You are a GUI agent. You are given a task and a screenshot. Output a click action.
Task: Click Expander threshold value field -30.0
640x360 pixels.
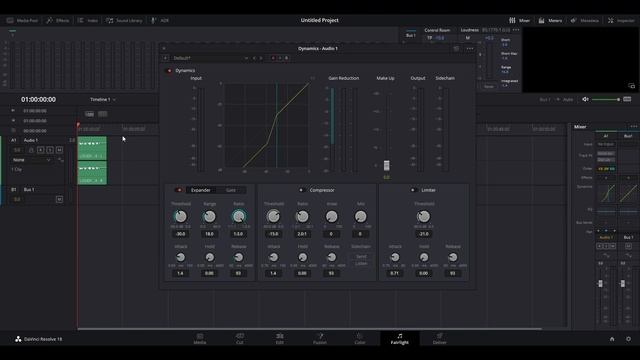pyautogui.click(x=180, y=234)
